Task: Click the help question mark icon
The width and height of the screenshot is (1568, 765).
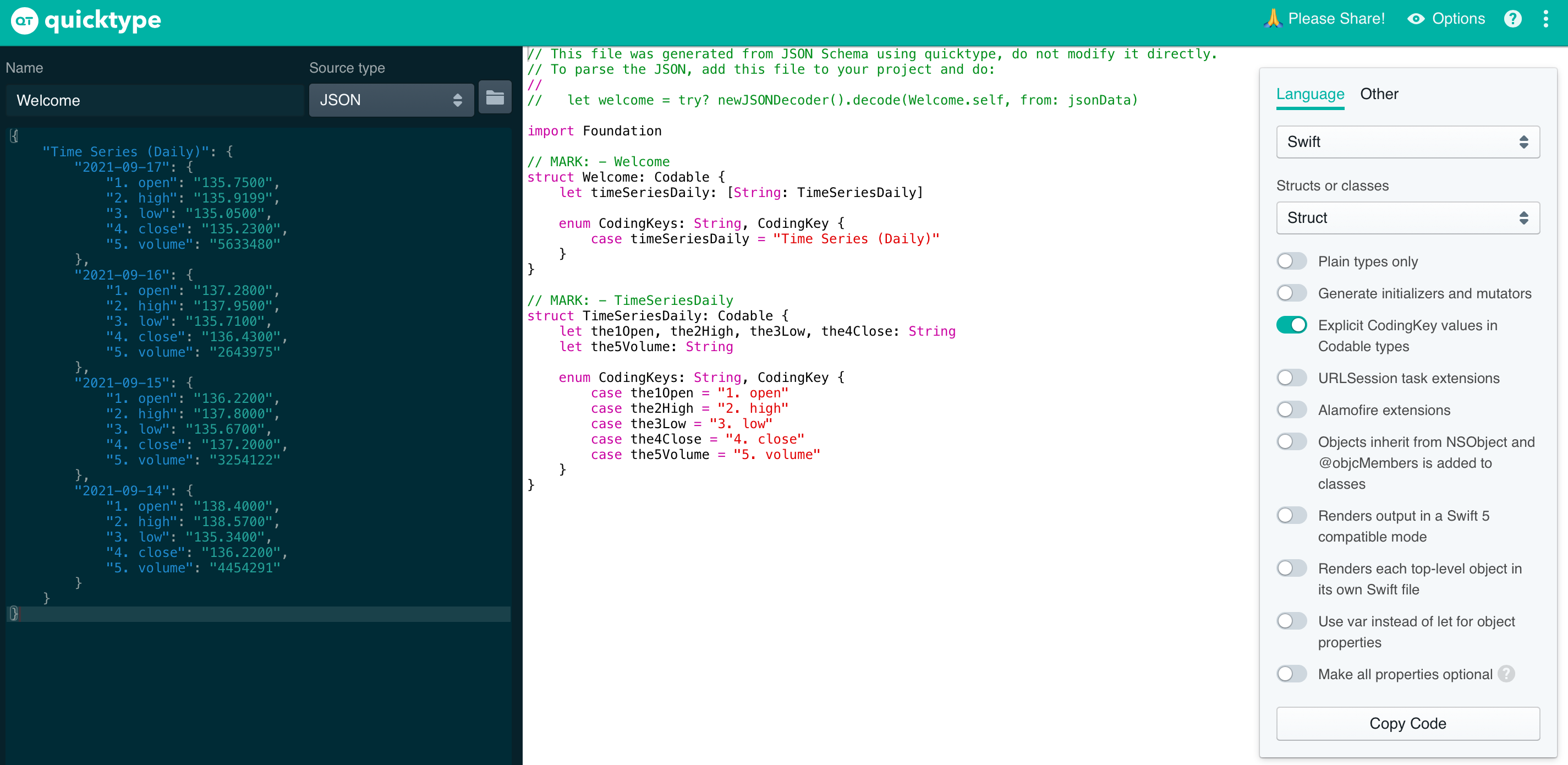Action: coord(1512,19)
